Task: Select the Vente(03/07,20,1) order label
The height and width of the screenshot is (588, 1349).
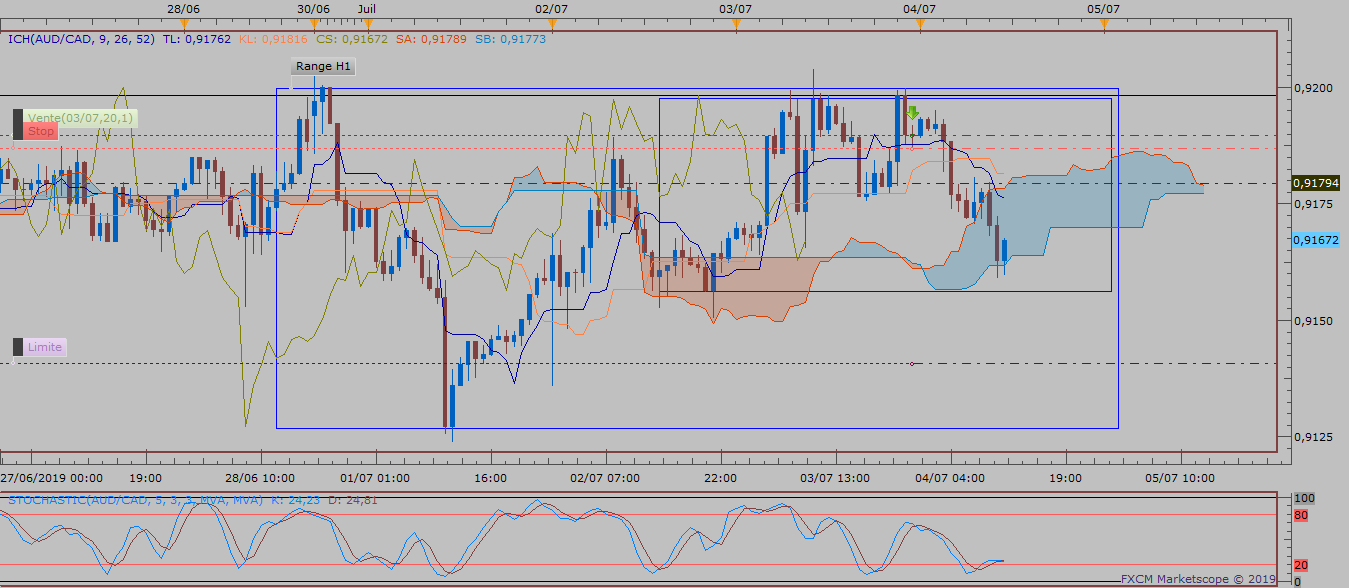Action: coord(82,117)
